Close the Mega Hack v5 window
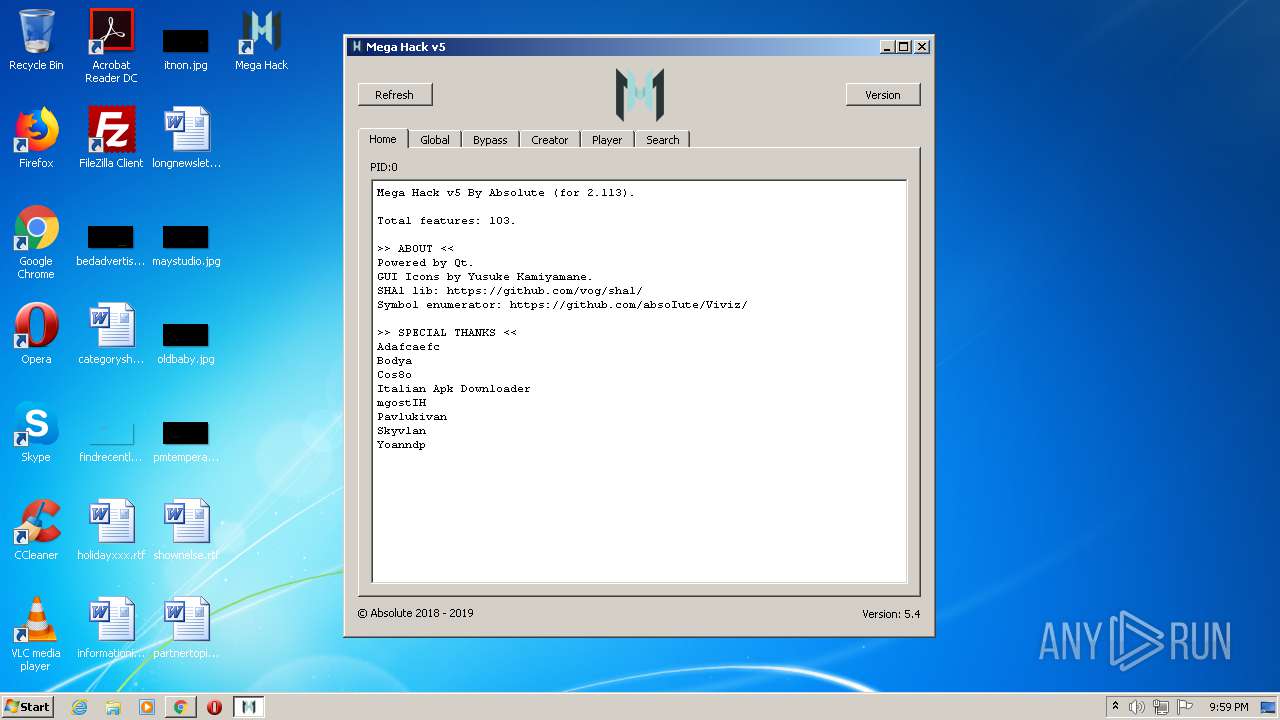1280x720 pixels. tap(922, 47)
